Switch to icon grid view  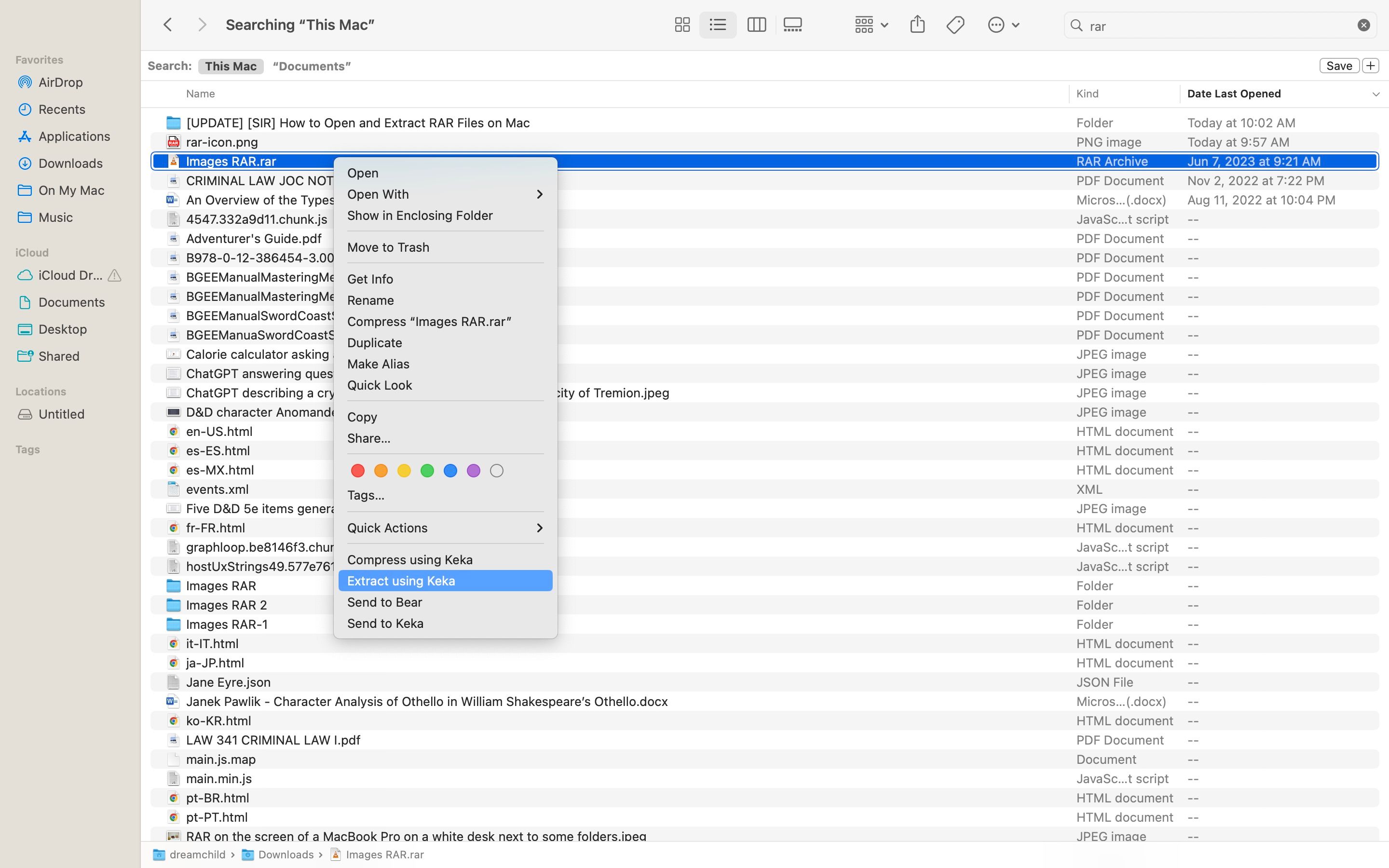pyautogui.click(x=682, y=25)
